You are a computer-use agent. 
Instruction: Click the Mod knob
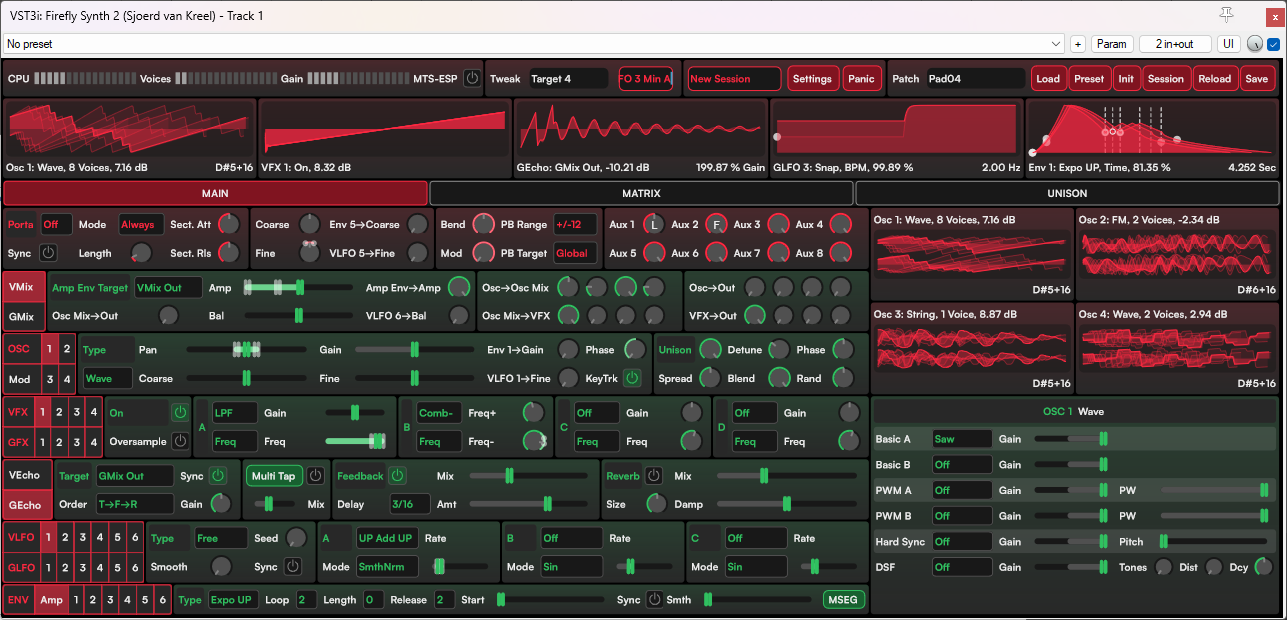point(483,253)
